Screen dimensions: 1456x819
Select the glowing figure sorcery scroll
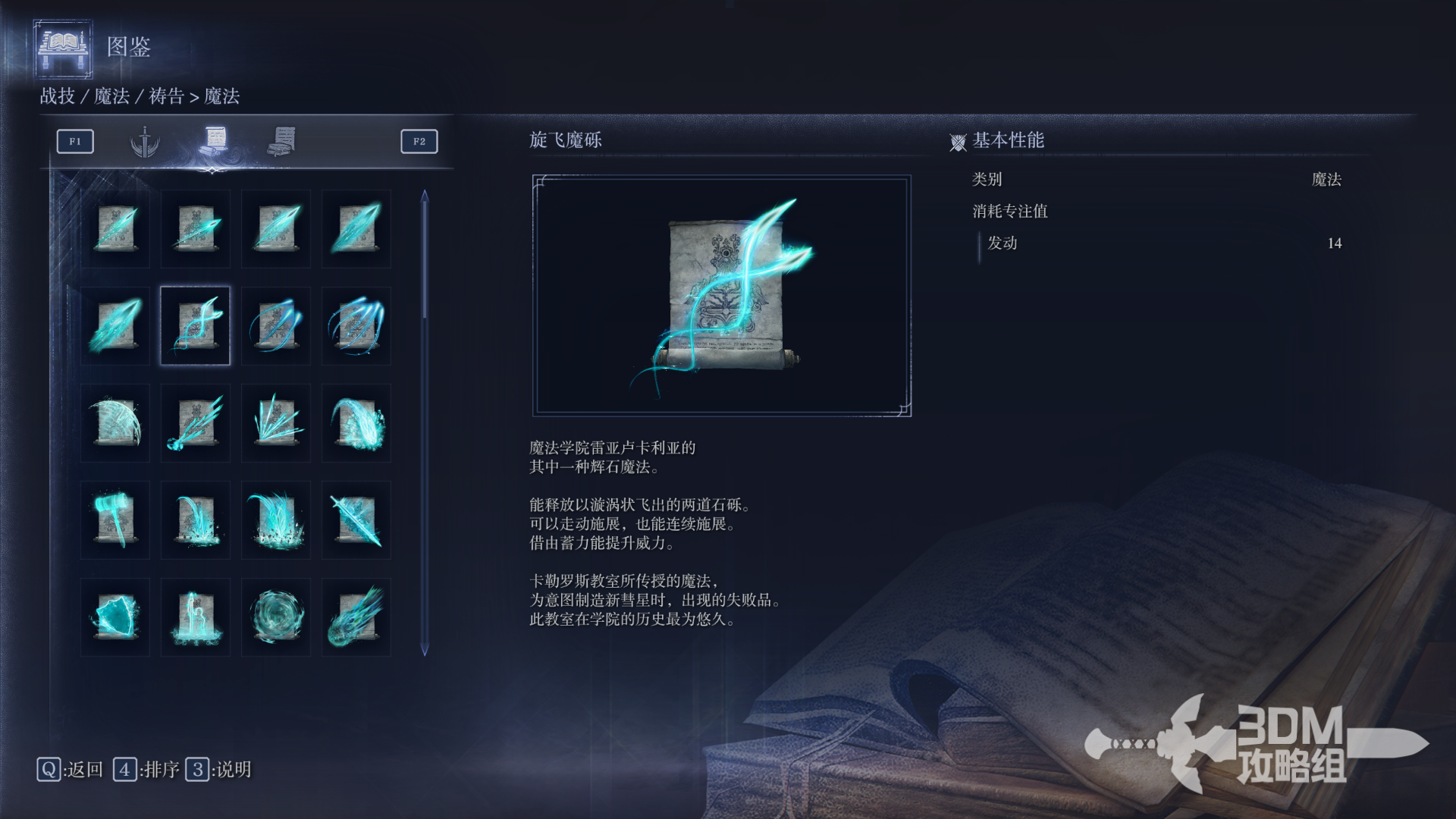(x=196, y=617)
